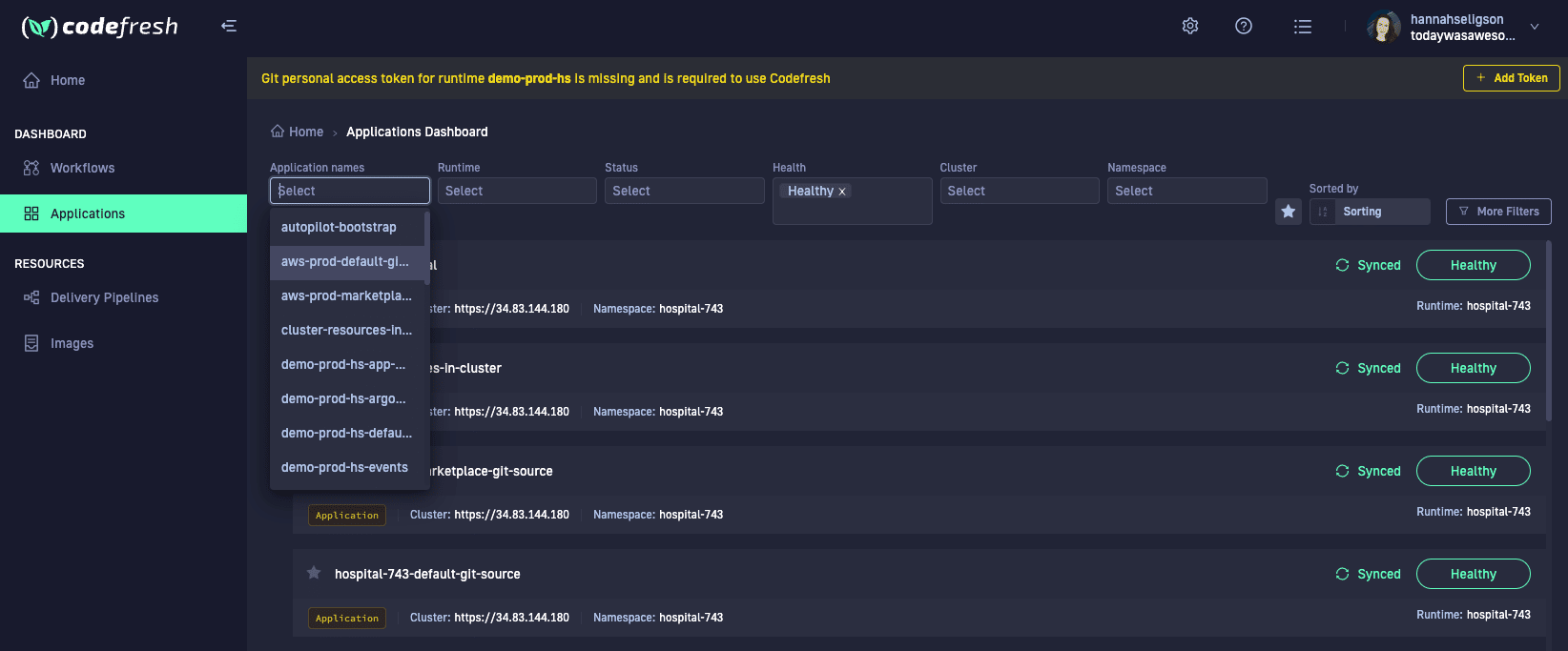Image resolution: width=1568 pixels, height=651 pixels.
Task: Open Delivery Pipelines in the sidebar
Action: point(104,297)
